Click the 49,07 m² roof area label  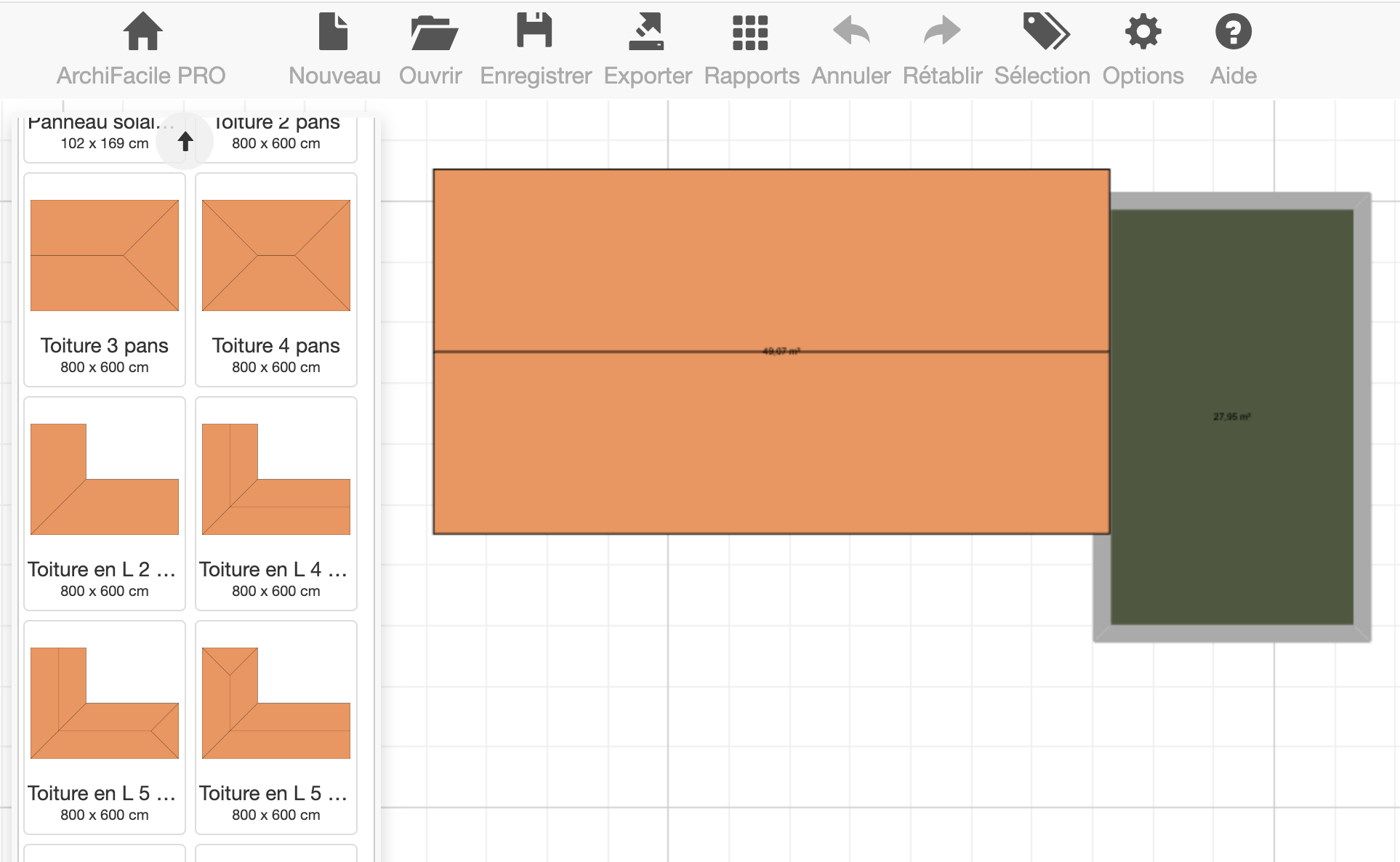[x=781, y=352]
